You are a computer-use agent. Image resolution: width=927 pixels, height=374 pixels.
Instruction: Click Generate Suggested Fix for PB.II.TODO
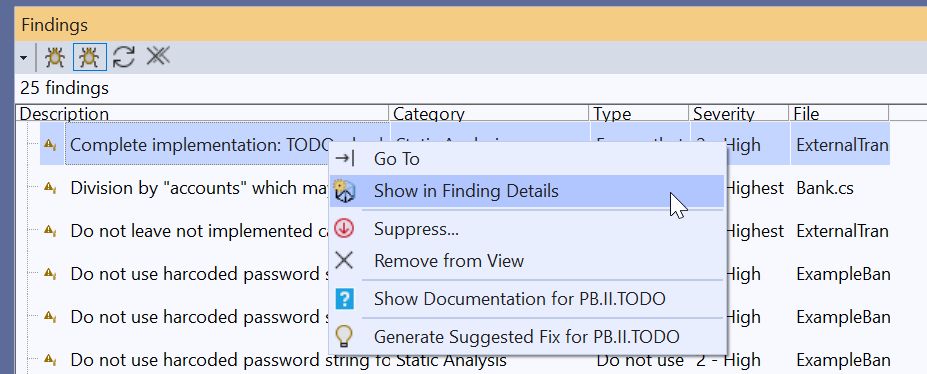point(527,337)
